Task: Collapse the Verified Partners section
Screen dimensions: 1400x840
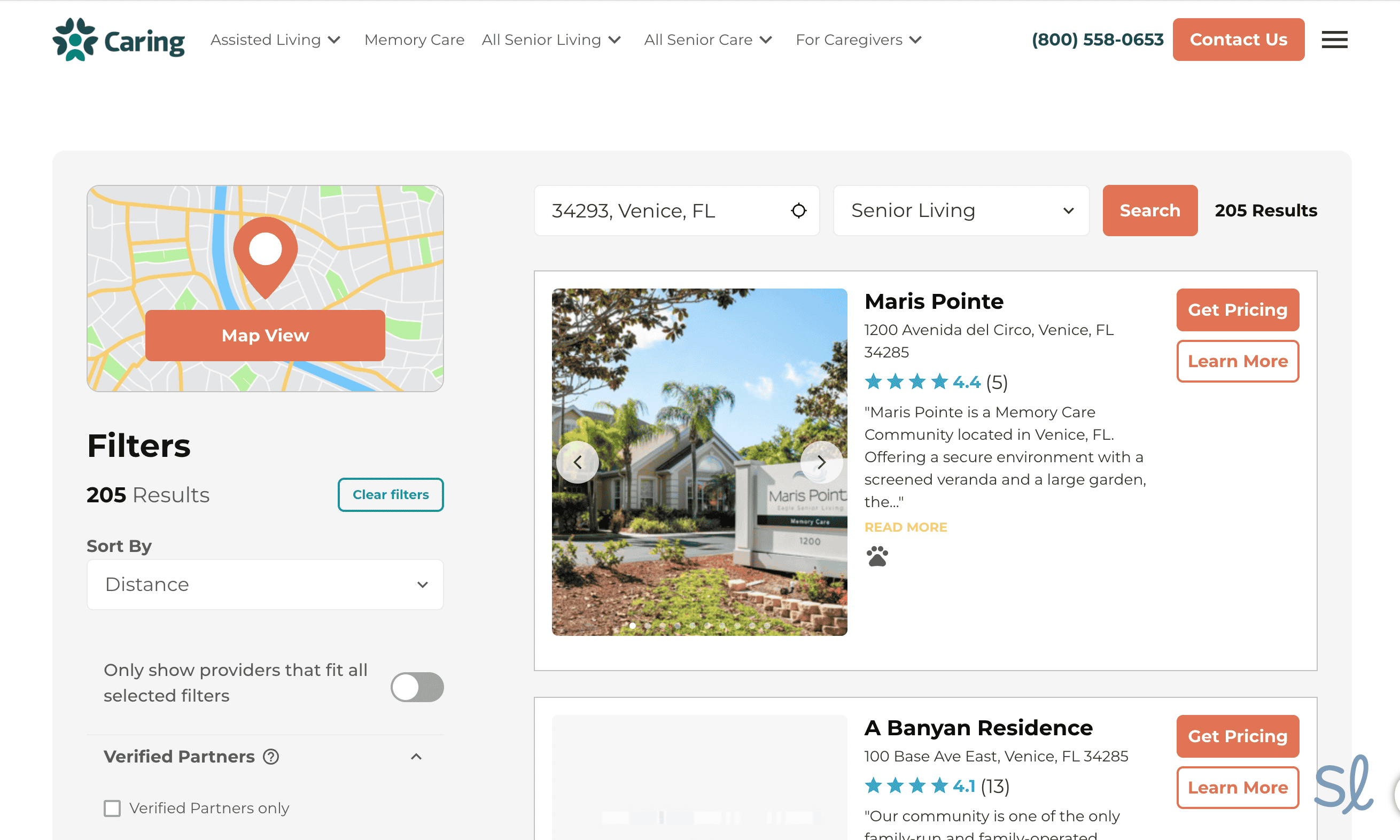Action: [x=416, y=756]
